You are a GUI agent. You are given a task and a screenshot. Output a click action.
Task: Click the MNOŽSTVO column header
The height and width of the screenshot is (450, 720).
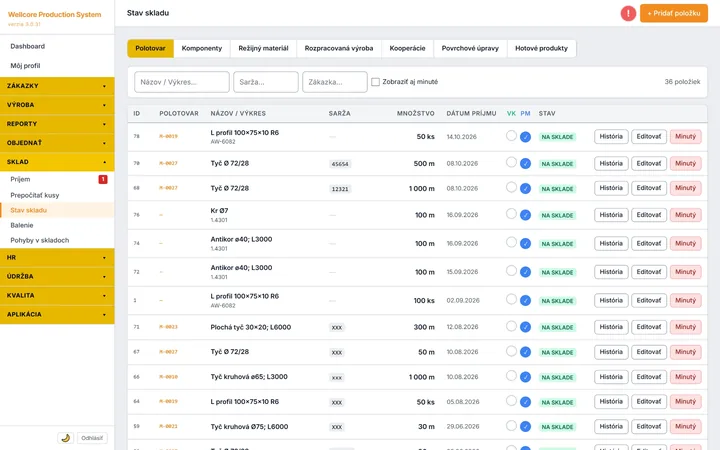pos(416,113)
